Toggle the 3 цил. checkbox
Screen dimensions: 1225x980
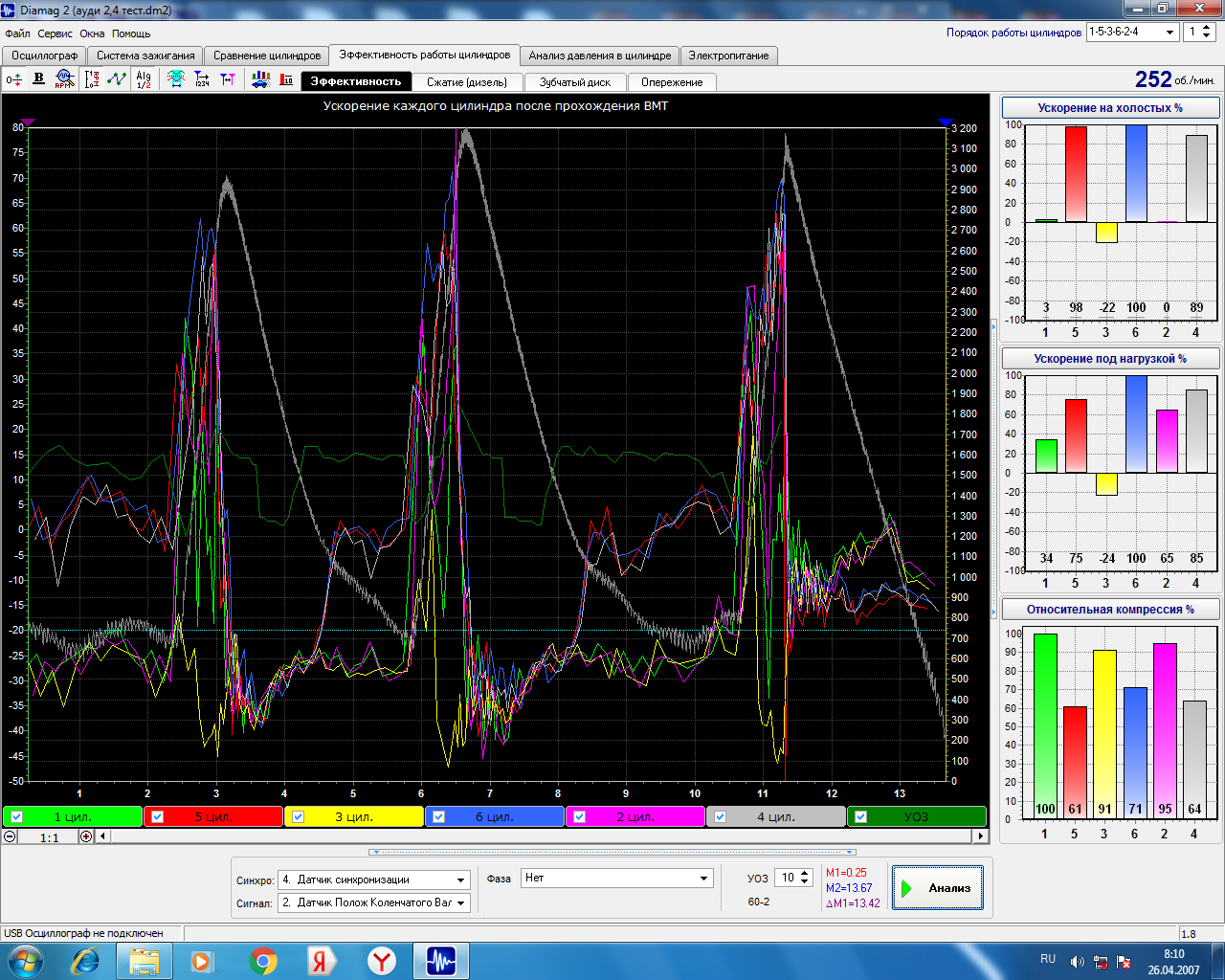[x=299, y=816]
